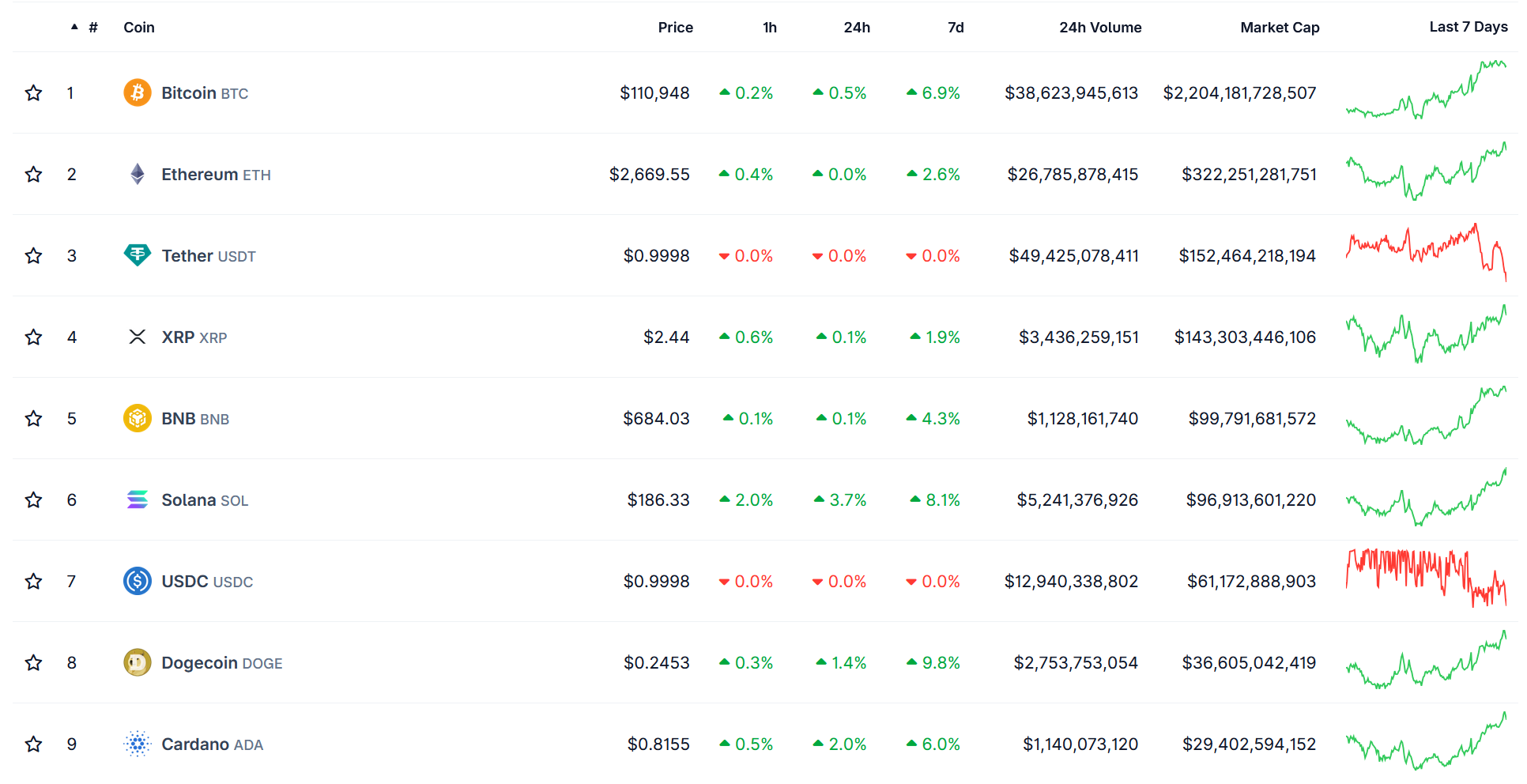The width and height of the screenshot is (1527, 784).
Task: Open the Solana SOL coin page
Action: [205, 500]
